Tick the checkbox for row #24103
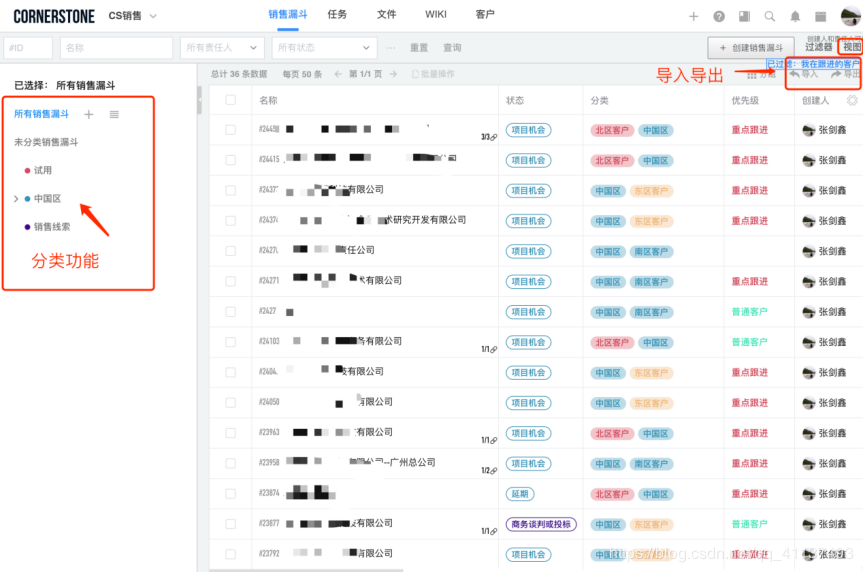The width and height of the screenshot is (863, 572). pyautogui.click(x=230, y=342)
